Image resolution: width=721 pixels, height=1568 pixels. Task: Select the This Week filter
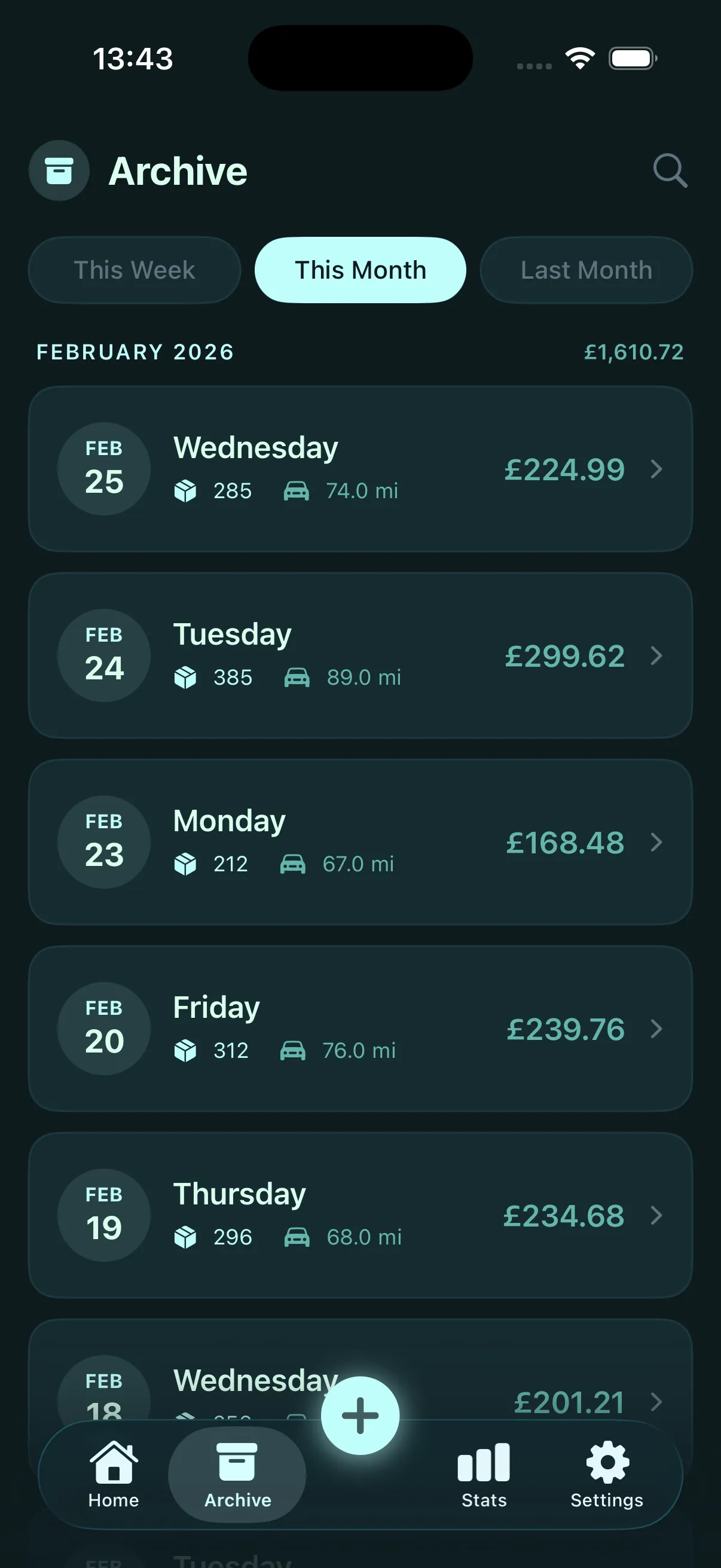click(135, 270)
